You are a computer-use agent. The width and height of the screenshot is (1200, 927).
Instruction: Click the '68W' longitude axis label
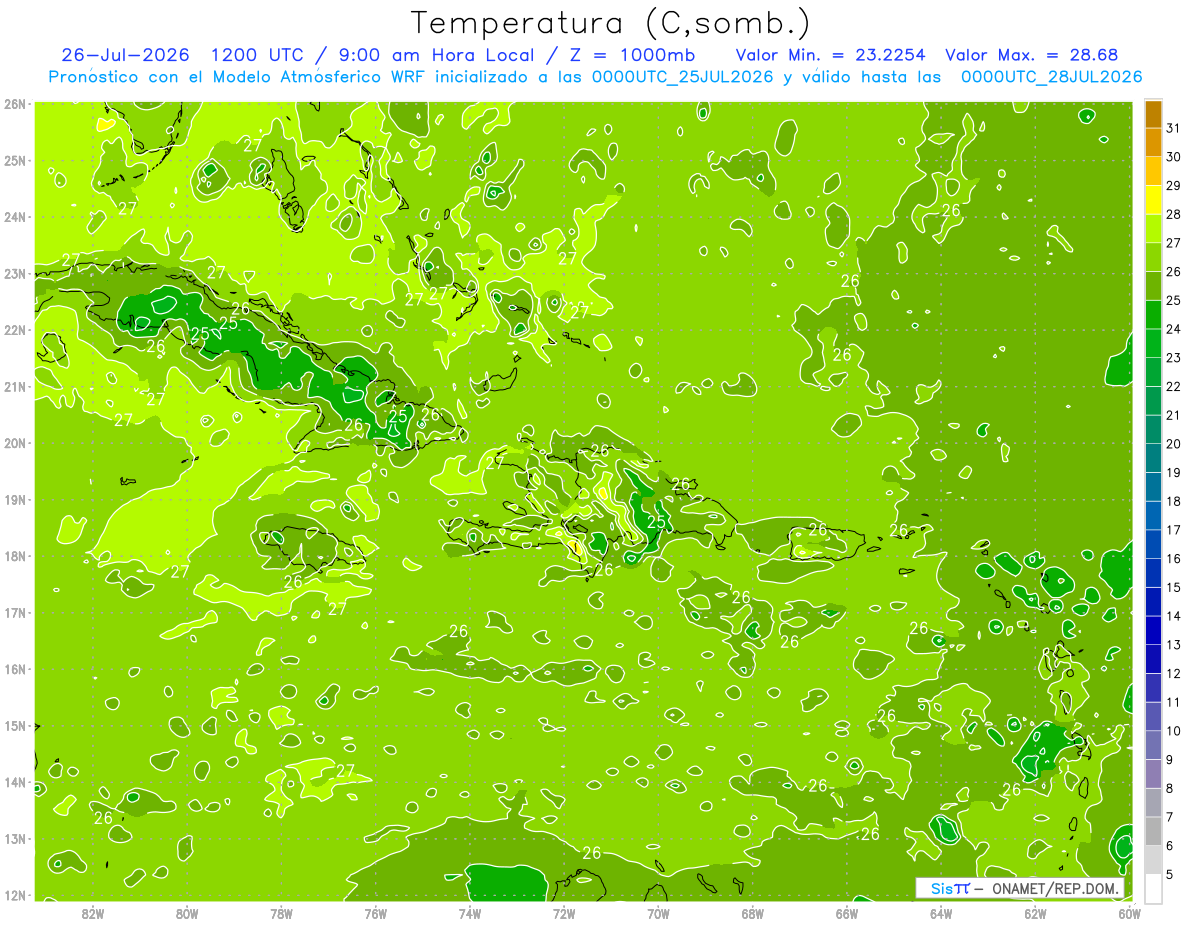753,913
